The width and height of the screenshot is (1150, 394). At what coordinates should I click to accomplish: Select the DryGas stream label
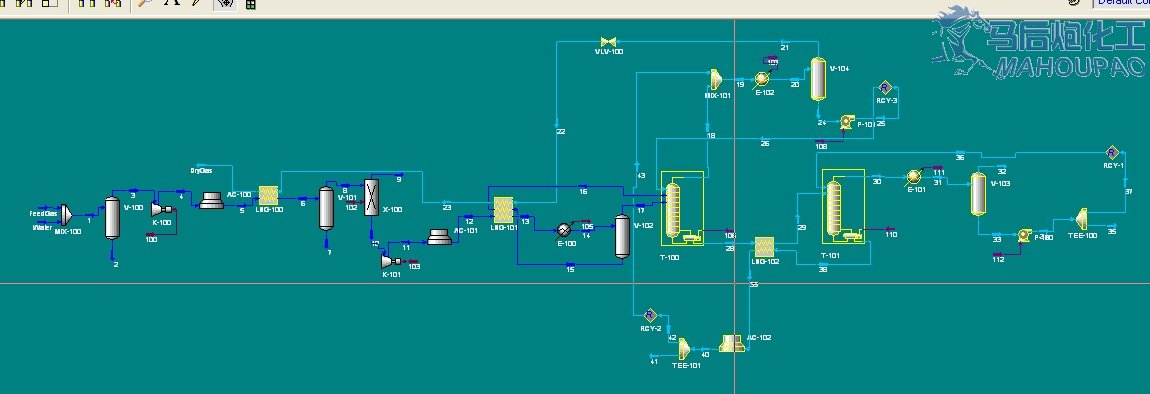(x=201, y=170)
